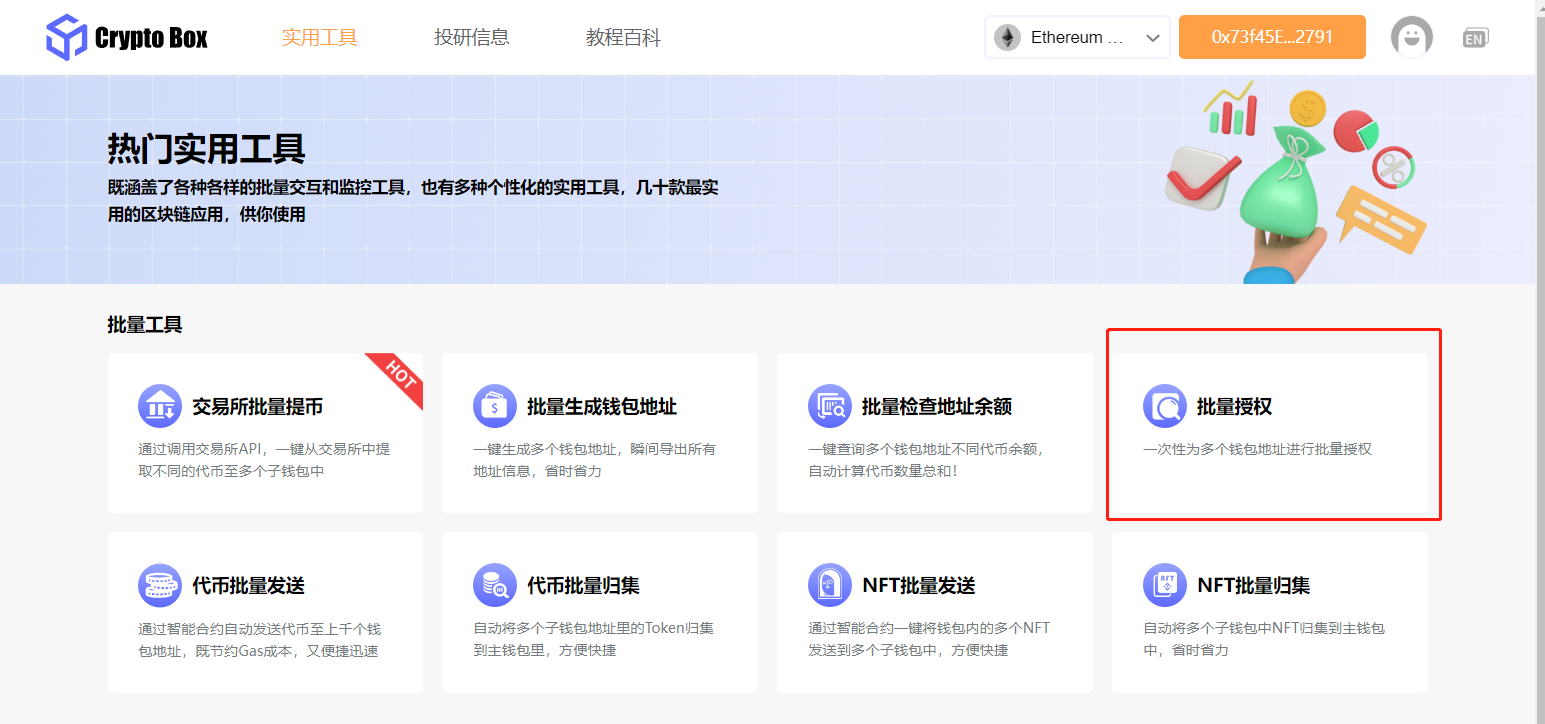
Task: Open the Ethereum network dropdown
Action: (x=1076, y=36)
